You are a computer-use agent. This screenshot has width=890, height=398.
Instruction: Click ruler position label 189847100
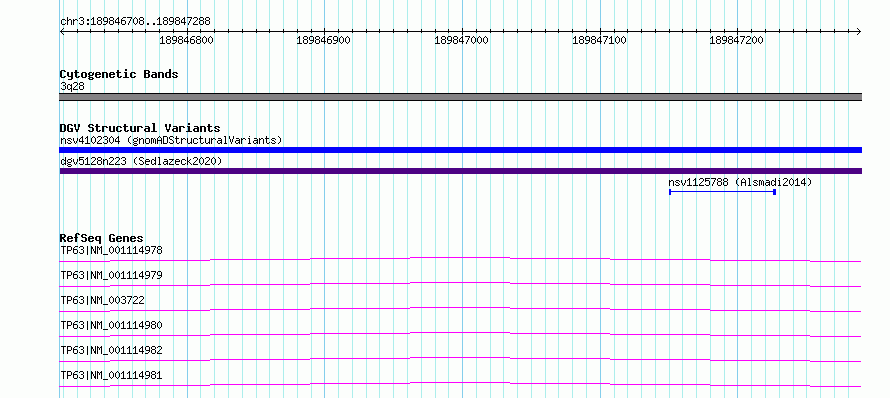pos(599,41)
